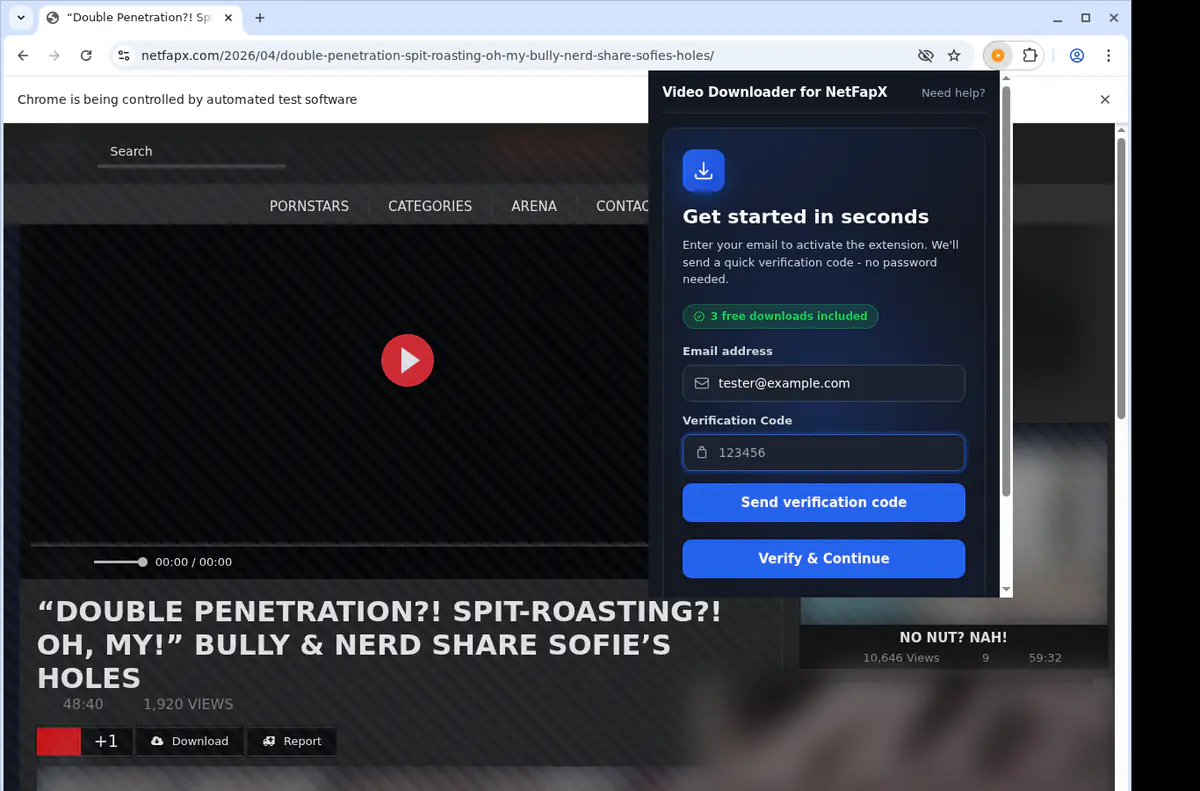The width and height of the screenshot is (1200, 791).
Task: Open the Chrome profile icon
Action: pos(1077,56)
